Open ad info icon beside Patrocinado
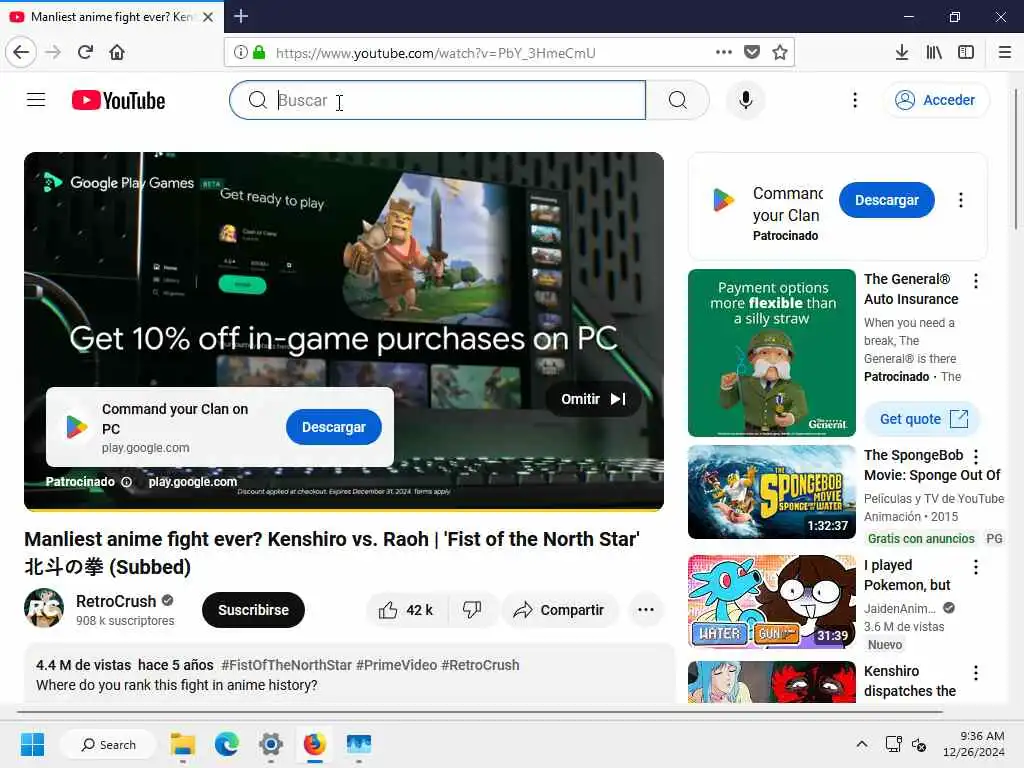Screen dimensions: 1024x768 pyautogui.click(x=127, y=482)
